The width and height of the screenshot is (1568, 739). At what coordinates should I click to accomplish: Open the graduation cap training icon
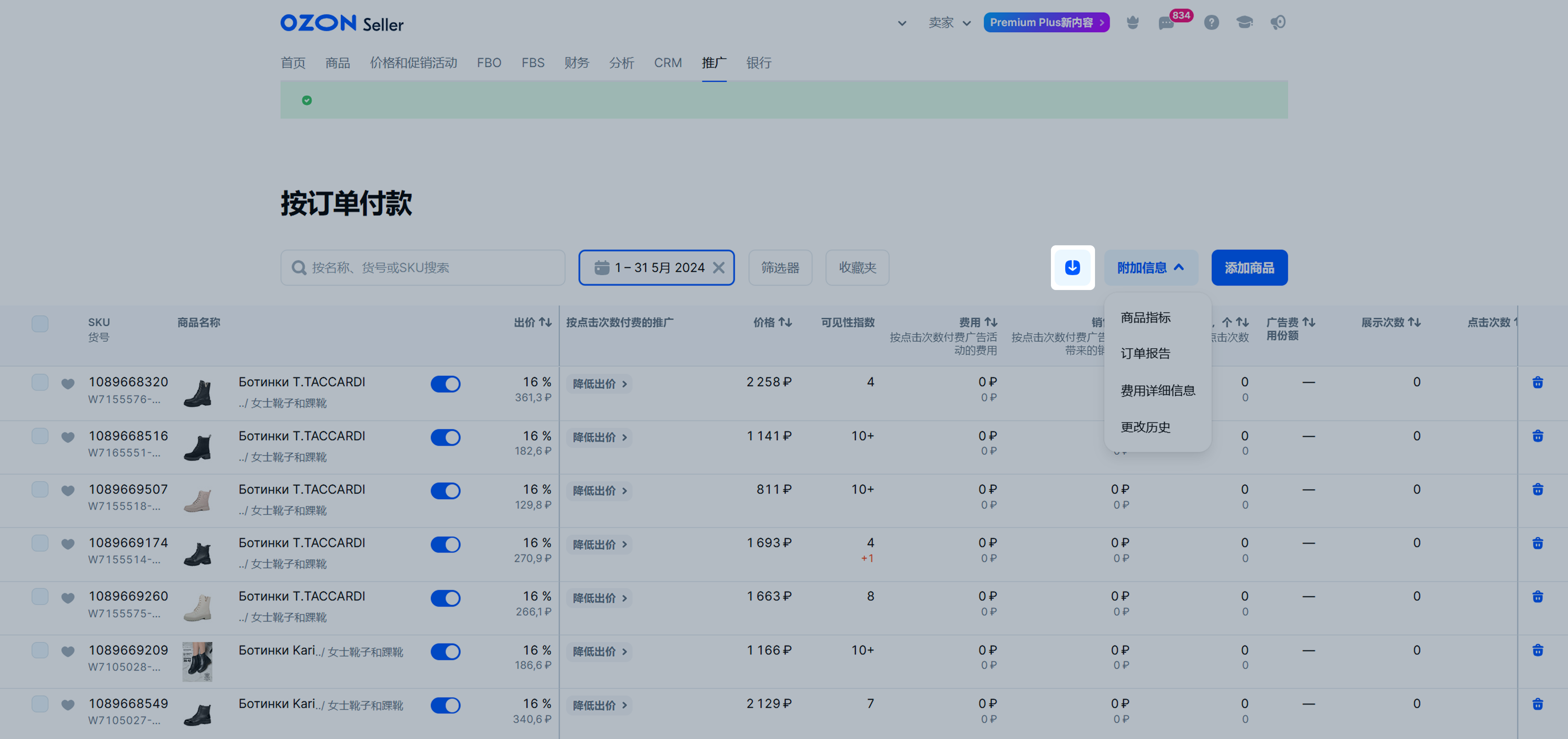1244,23
